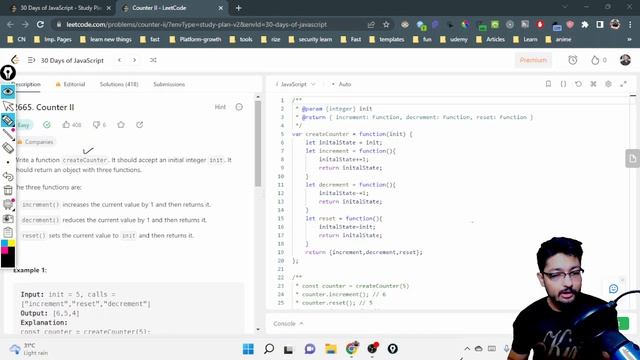Click the editor bookmark icon

point(548,84)
